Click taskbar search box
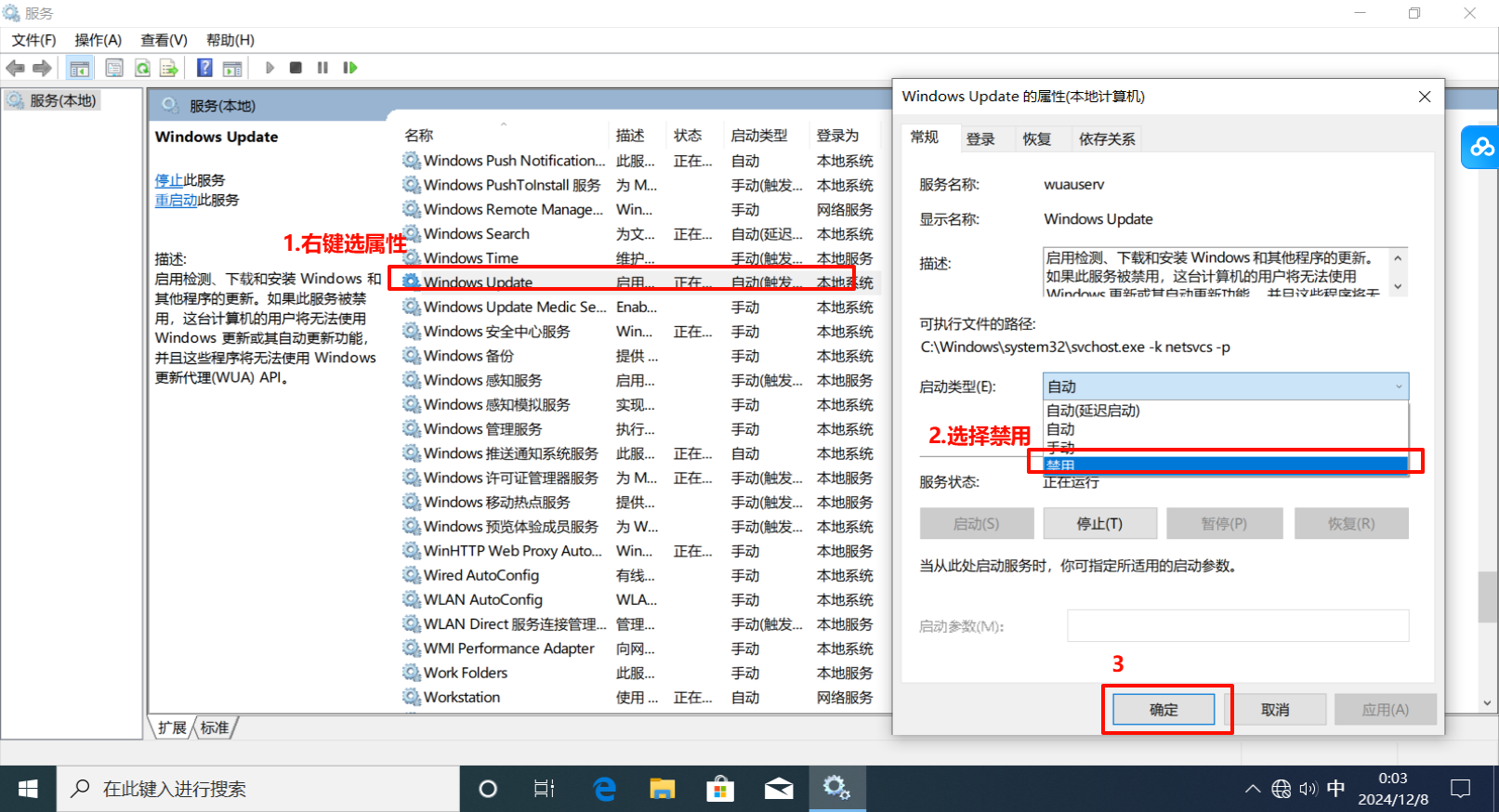Viewport: 1499px width, 812px height. pos(258,789)
